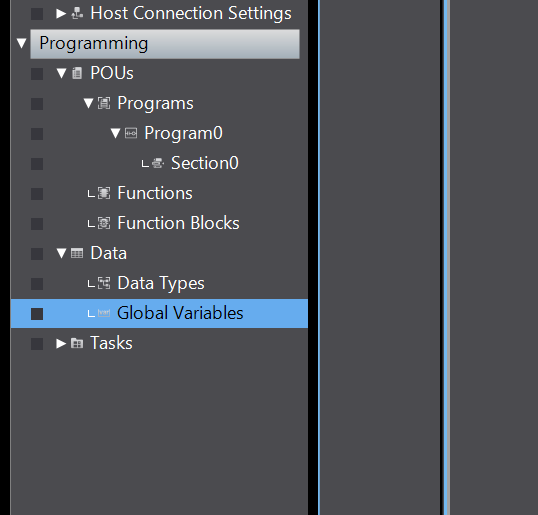Viewport: 538px width, 515px height.
Task: Toggle the square box beside Global Variables
Action: coord(37,314)
